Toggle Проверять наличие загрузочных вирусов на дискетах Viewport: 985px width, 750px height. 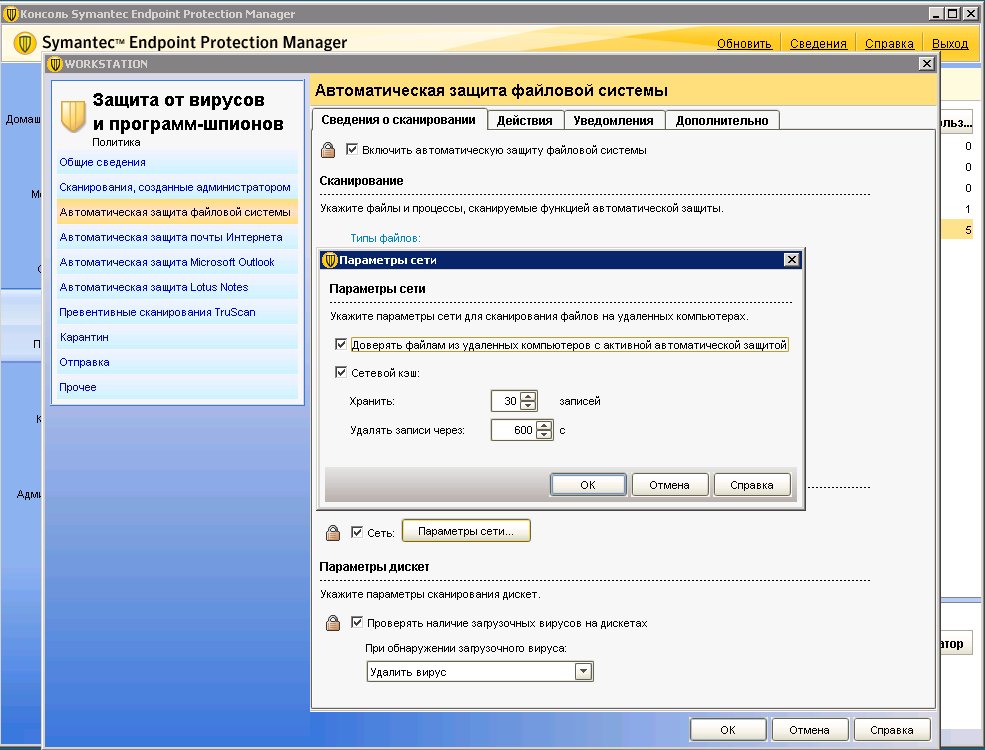pos(357,622)
